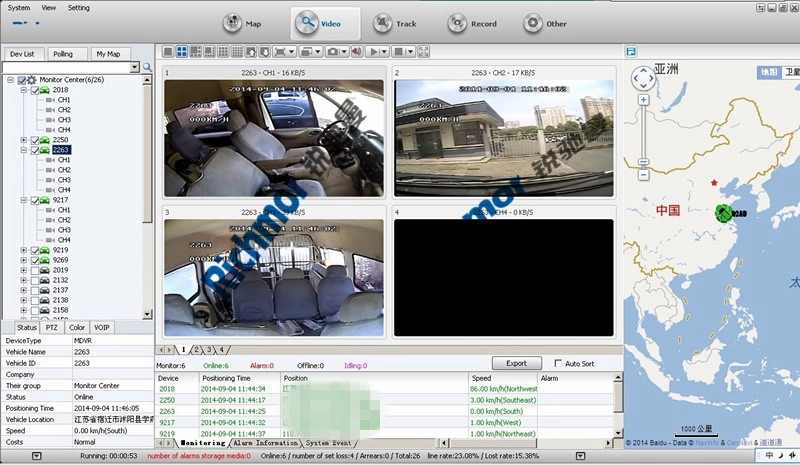The width and height of the screenshot is (800, 465).
Task: Open the Map module icon
Action: 232,23
